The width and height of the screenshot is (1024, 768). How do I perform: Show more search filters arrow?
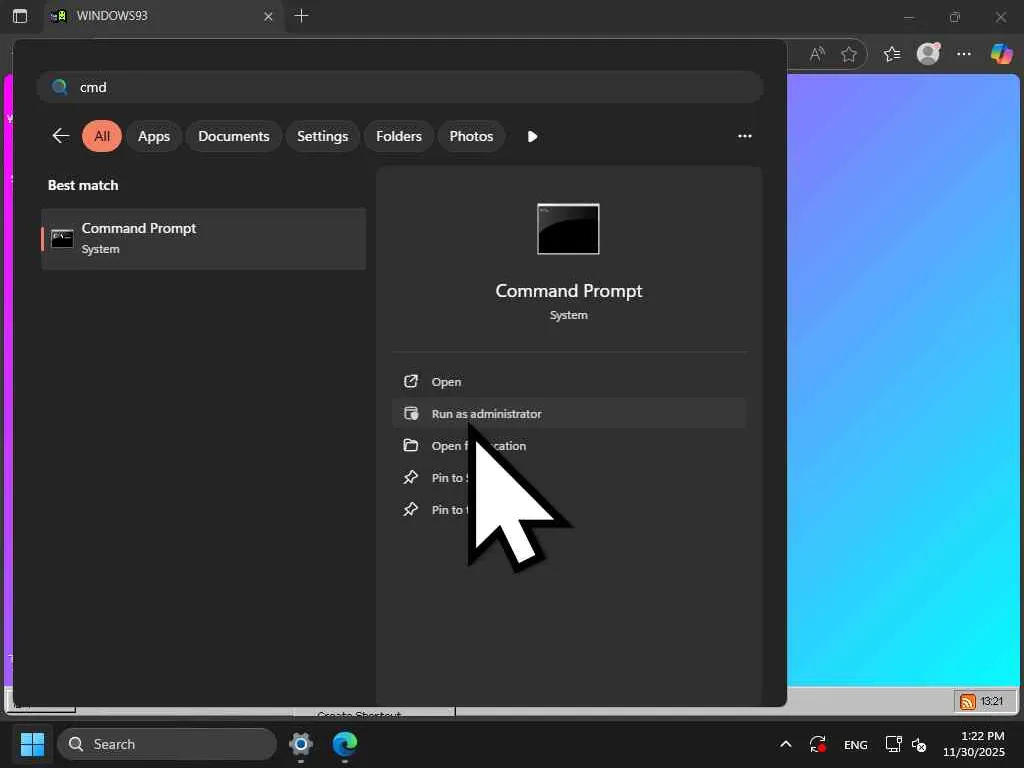pos(532,136)
